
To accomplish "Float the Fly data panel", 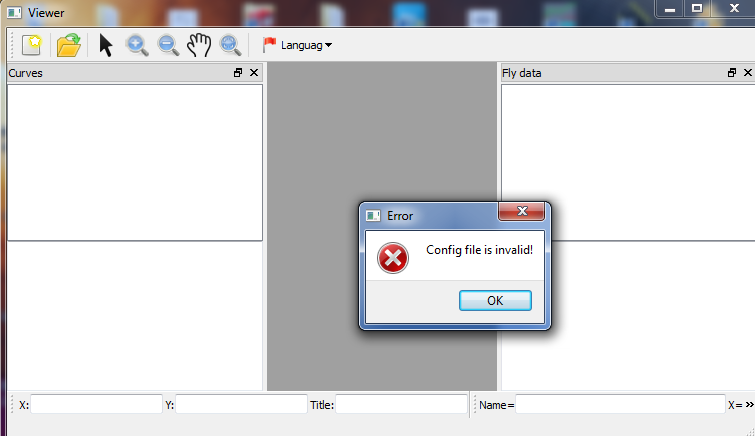I will coord(732,73).
